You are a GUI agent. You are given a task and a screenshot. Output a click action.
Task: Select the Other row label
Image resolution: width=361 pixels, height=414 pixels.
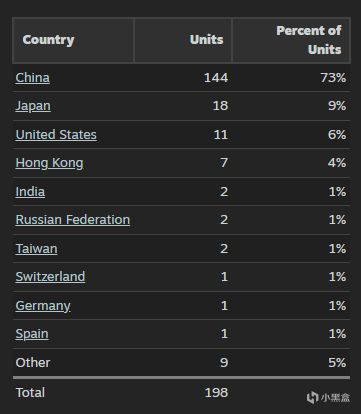coord(33,363)
